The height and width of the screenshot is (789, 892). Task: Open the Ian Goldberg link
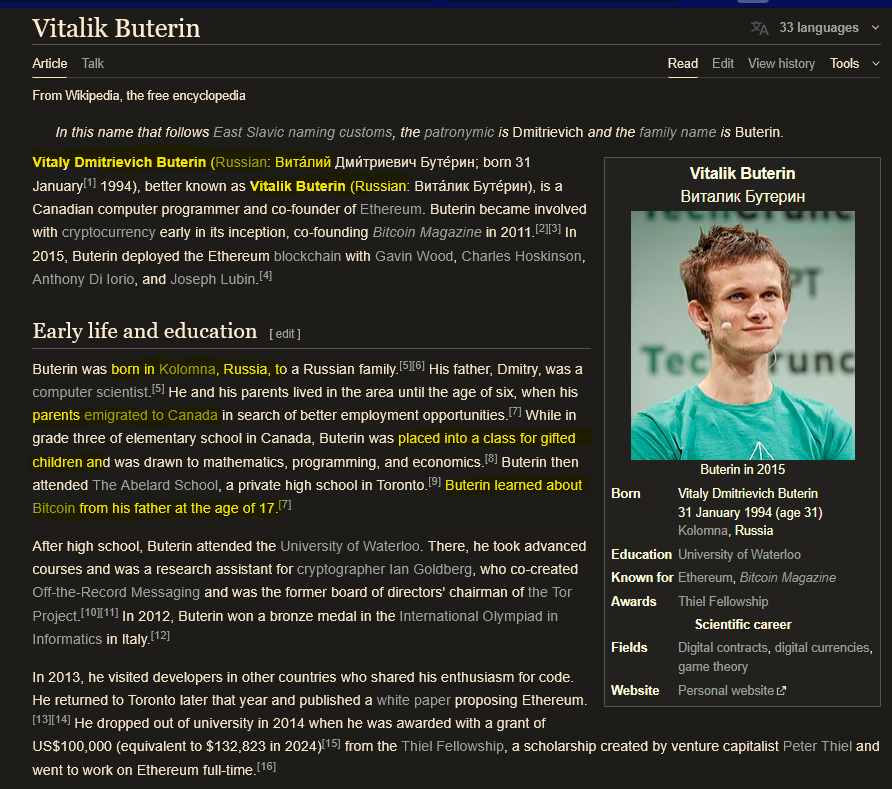pos(430,569)
